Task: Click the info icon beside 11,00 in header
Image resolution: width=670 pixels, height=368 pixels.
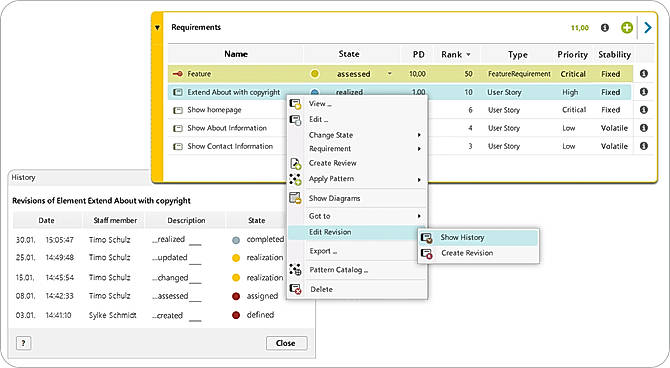Action: pyautogui.click(x=605, y=28)
